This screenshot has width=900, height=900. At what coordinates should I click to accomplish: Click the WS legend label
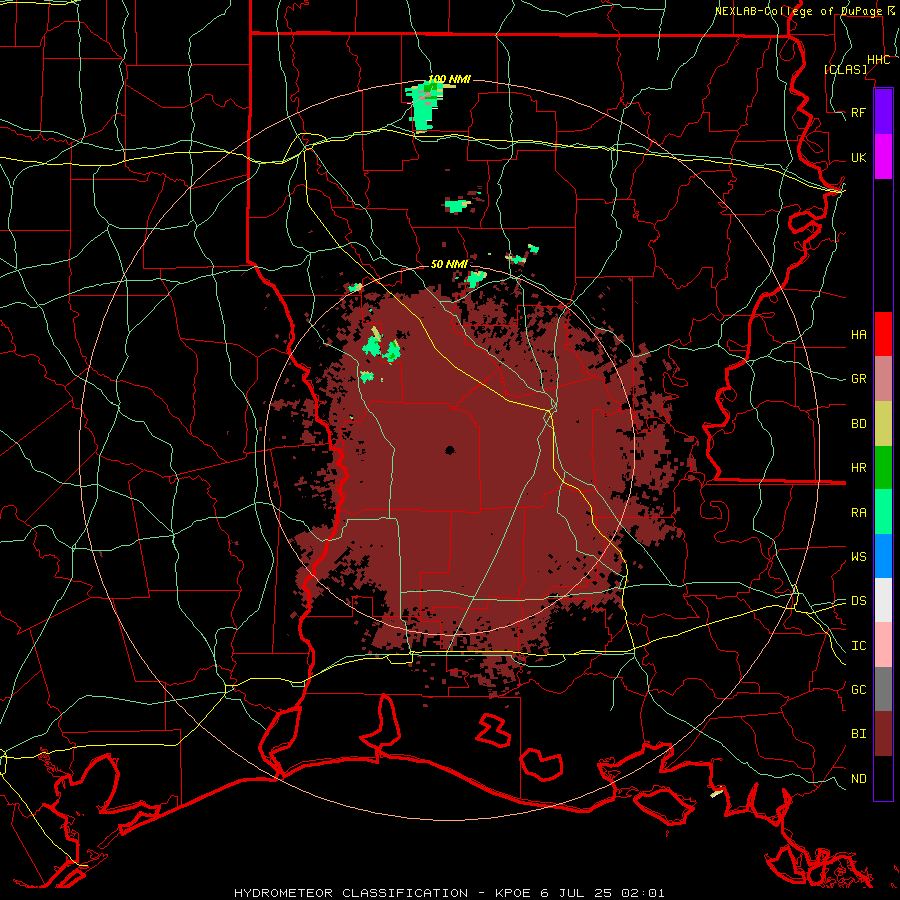click(859, 556)
